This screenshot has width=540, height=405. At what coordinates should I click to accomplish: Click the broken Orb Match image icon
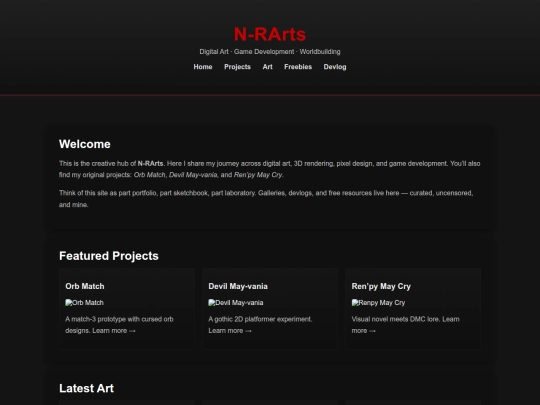[69, 302]
